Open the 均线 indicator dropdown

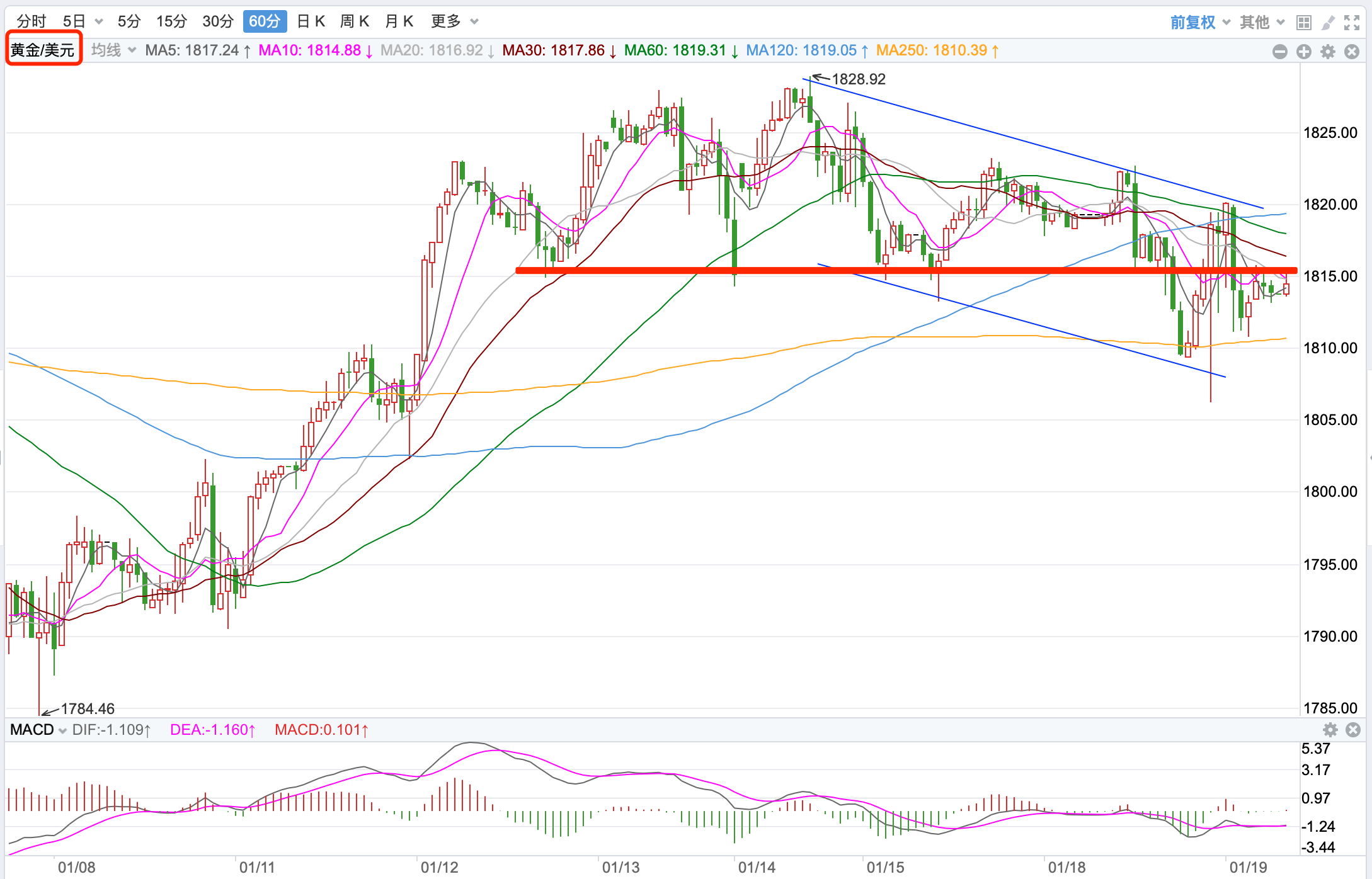pos(113,50)
